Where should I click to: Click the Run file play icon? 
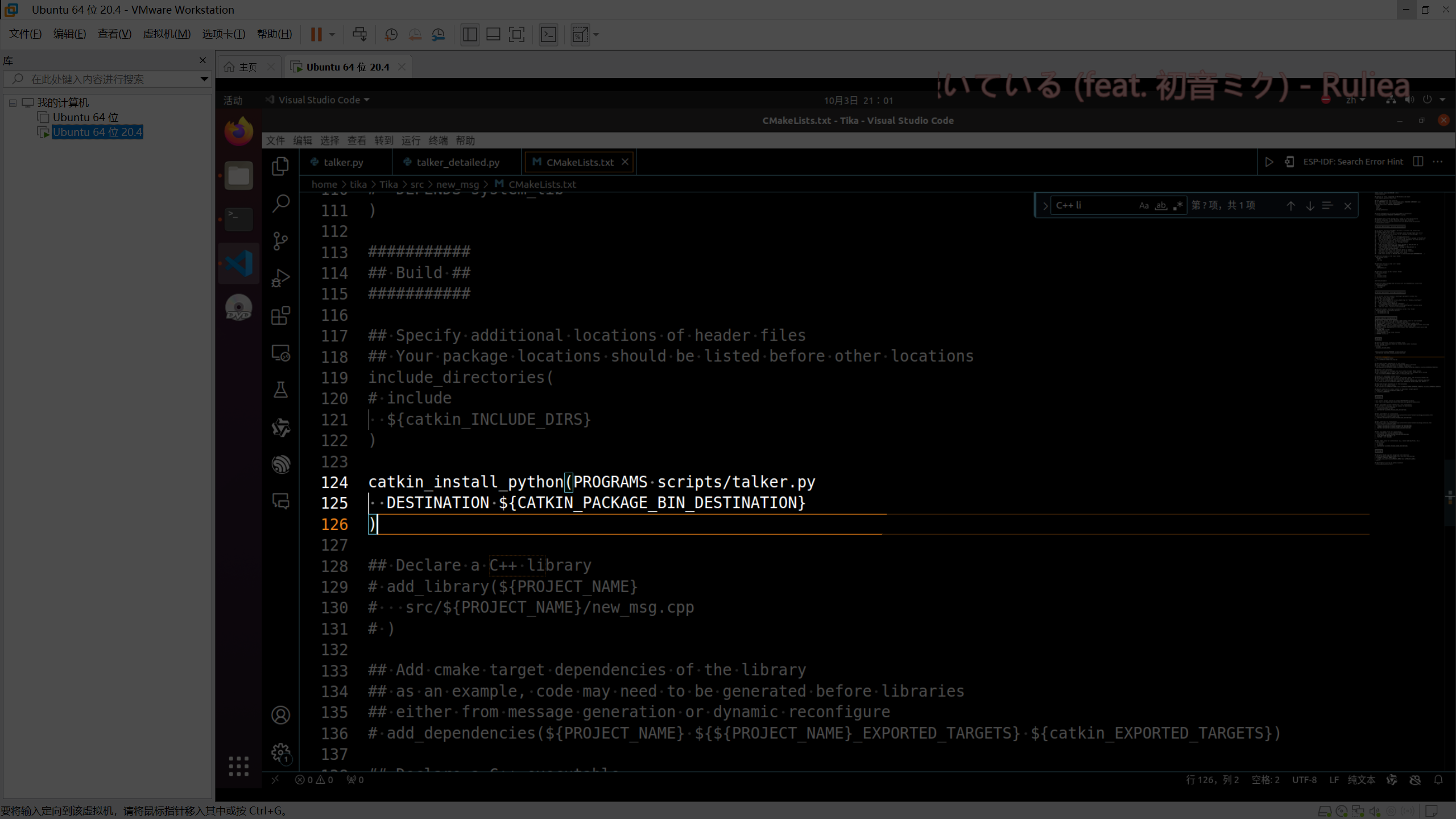click(1269, 162)
